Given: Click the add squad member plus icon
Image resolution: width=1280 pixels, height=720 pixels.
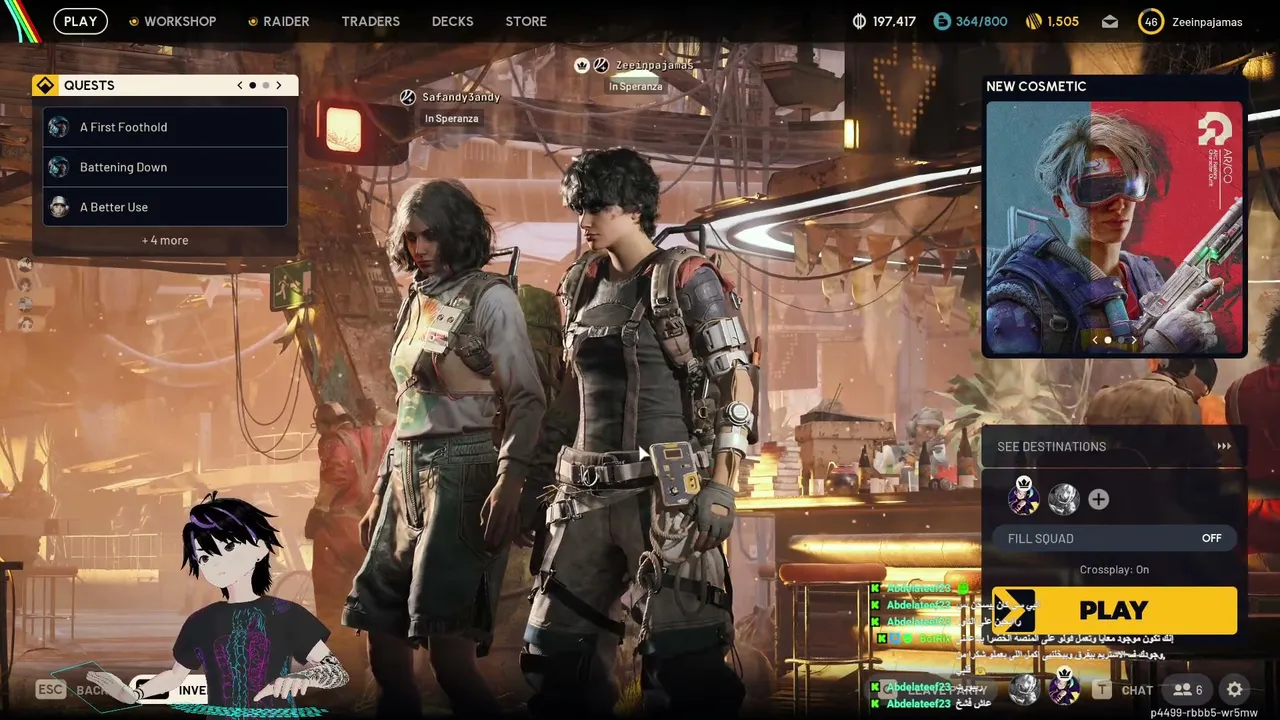Looking at the screenshot, I should 1098,499.
